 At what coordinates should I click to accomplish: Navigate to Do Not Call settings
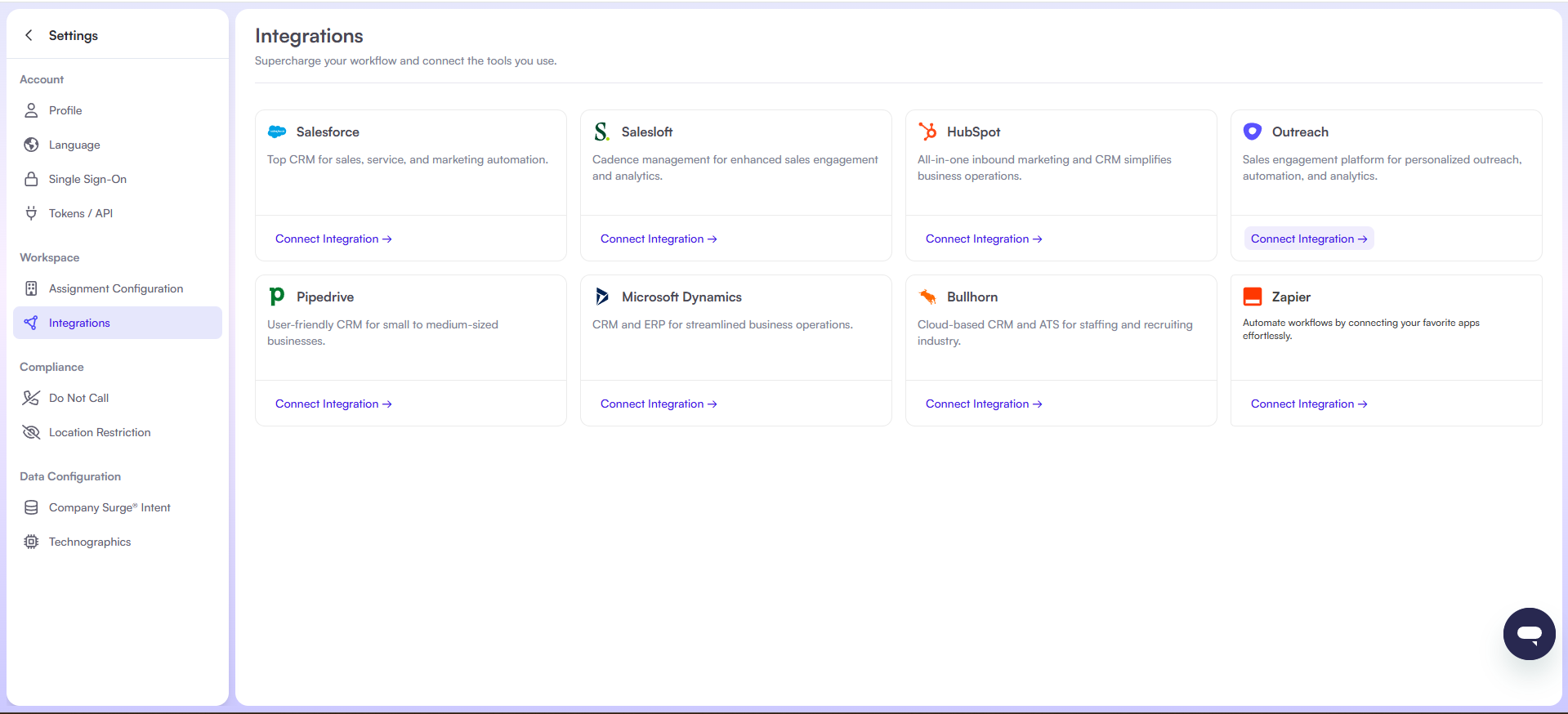tap(78, 398)
